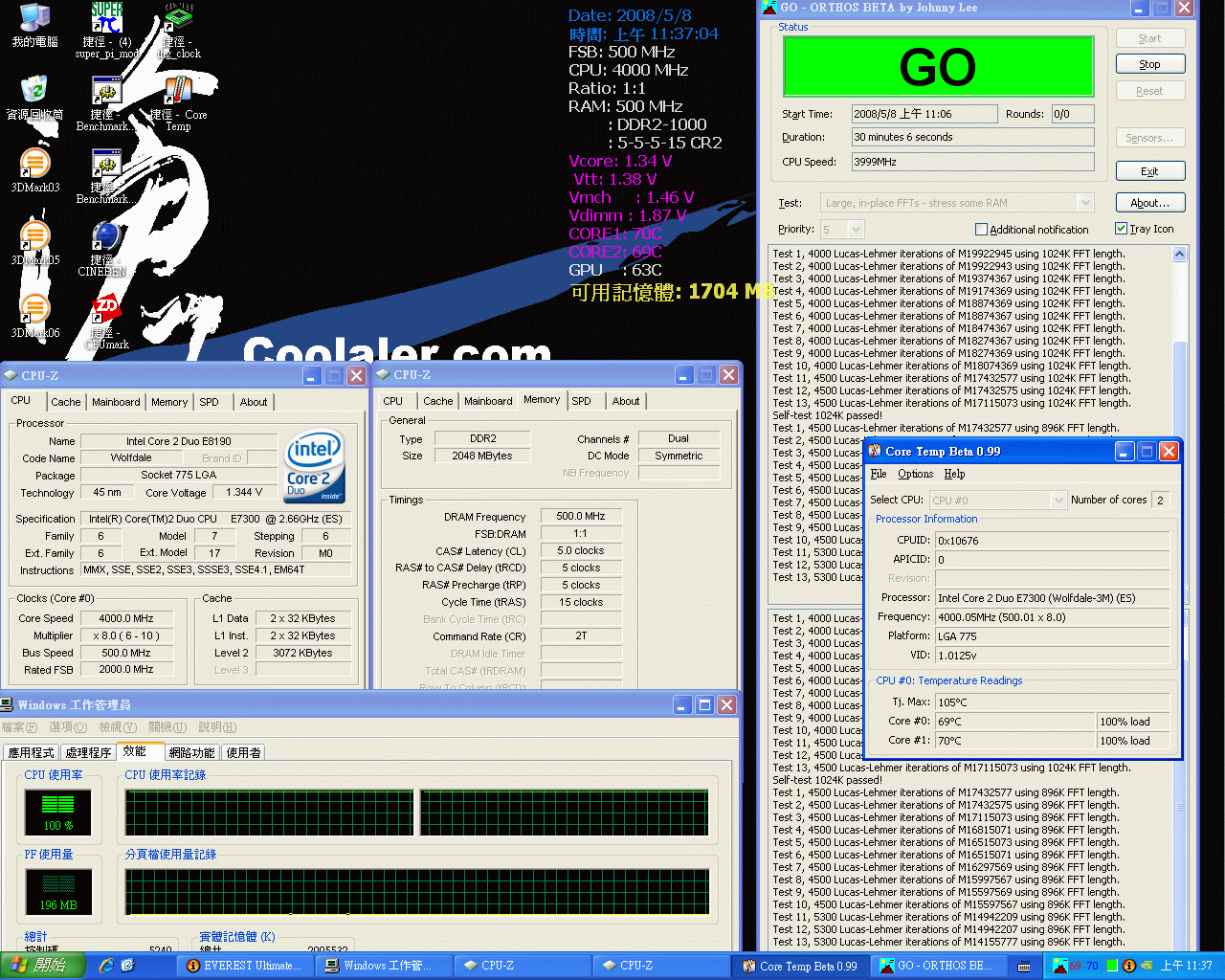Click the up arrow of the ORTHOS log scrollbar
The width and height of the screenshot is (1225, 980).
click(x=1180, y=255)
